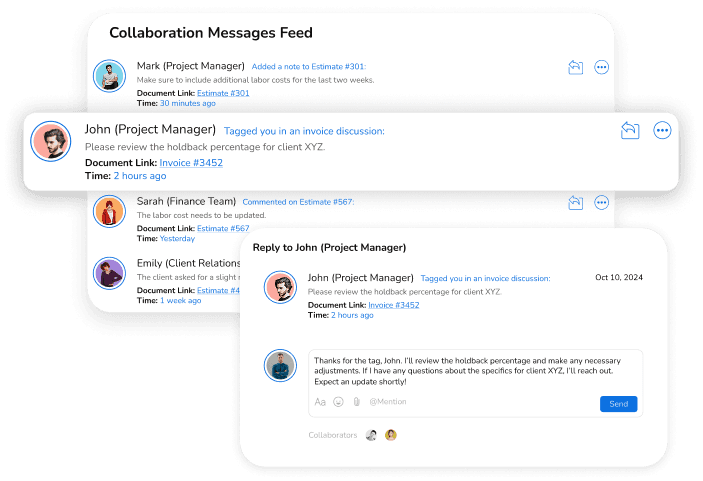The height and width of the screenshot is (481, 703).
Task: Click the second collaborator avatar
Action: tap(391, 435)
